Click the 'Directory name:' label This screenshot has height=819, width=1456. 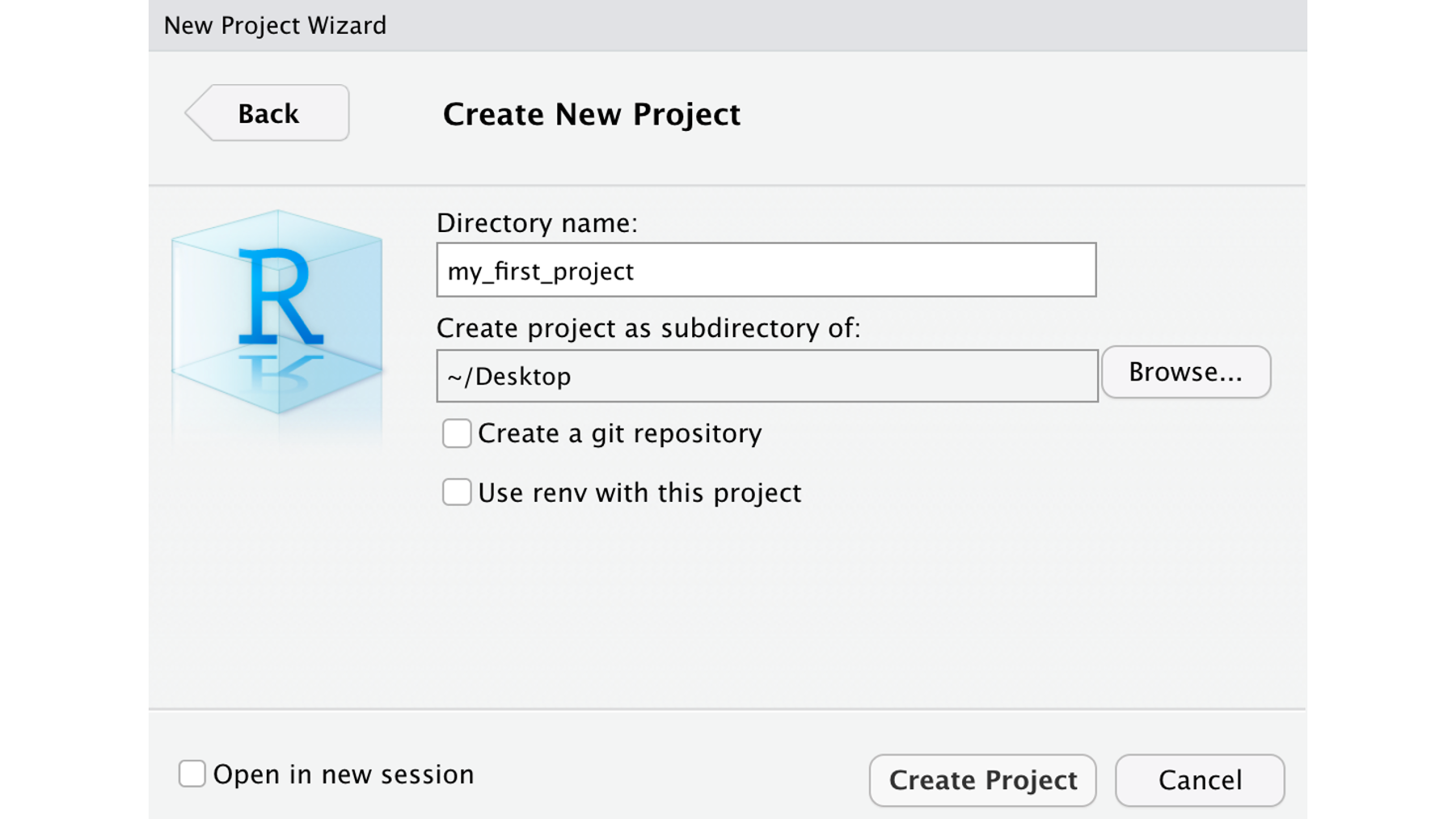coord(537,223)
